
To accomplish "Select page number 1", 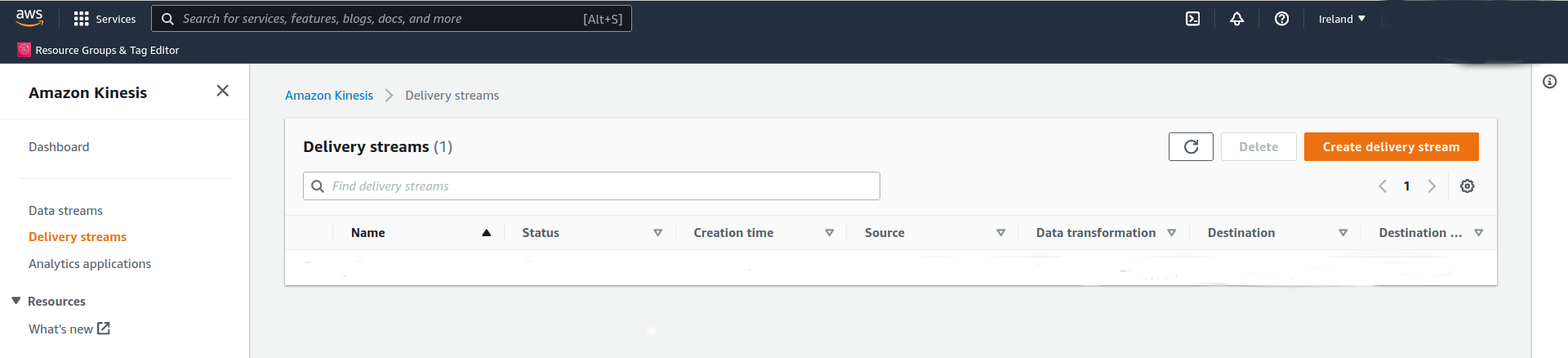I will pyautogui.click(x=1406, y=186).
